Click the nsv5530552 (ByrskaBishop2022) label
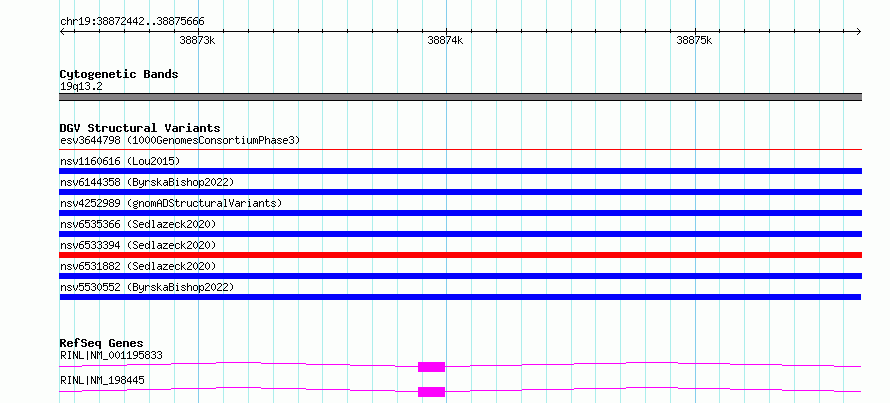The height and width of the screenshot is (403, 890). pyautogui.click(x=147, y=287)
